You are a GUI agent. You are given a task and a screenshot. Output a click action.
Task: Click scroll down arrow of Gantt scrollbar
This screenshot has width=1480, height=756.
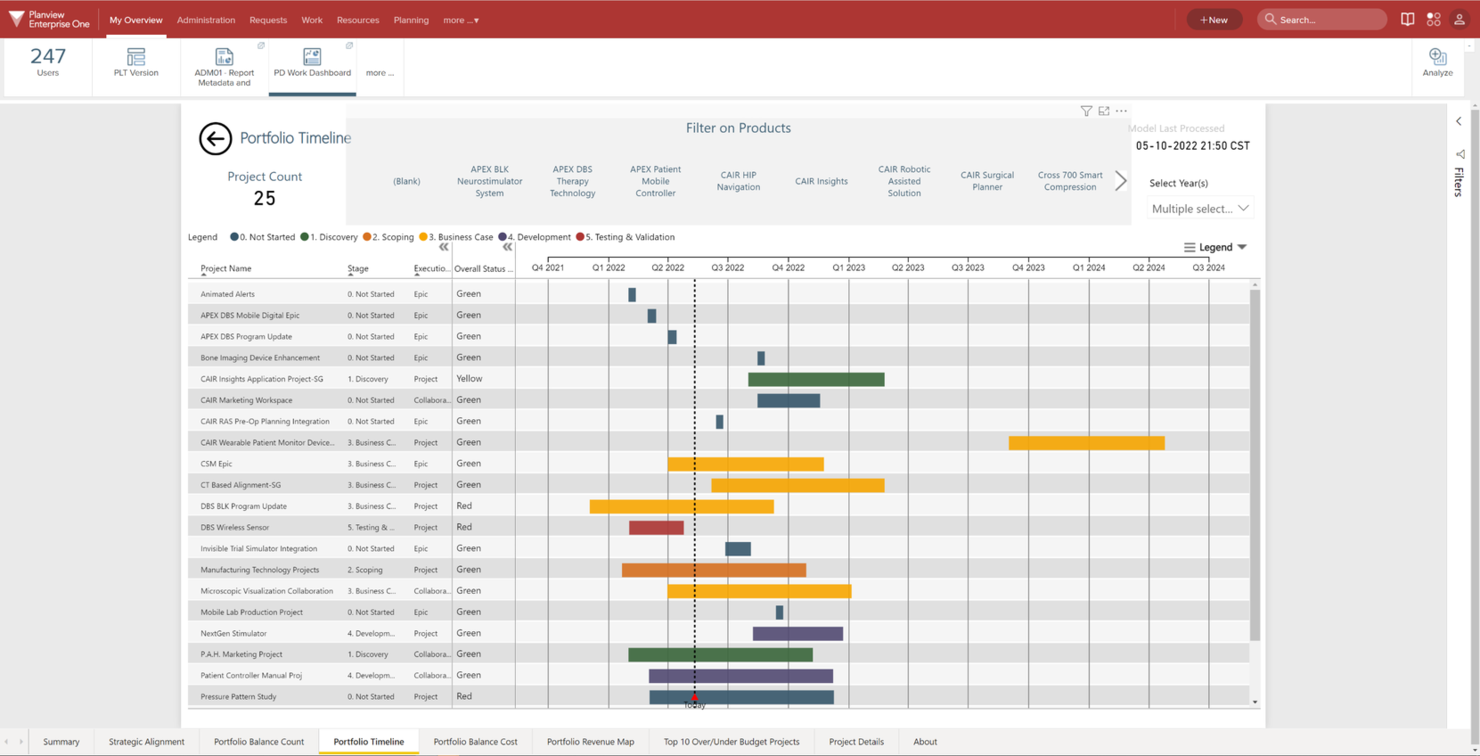click(x=1255, y=702)
